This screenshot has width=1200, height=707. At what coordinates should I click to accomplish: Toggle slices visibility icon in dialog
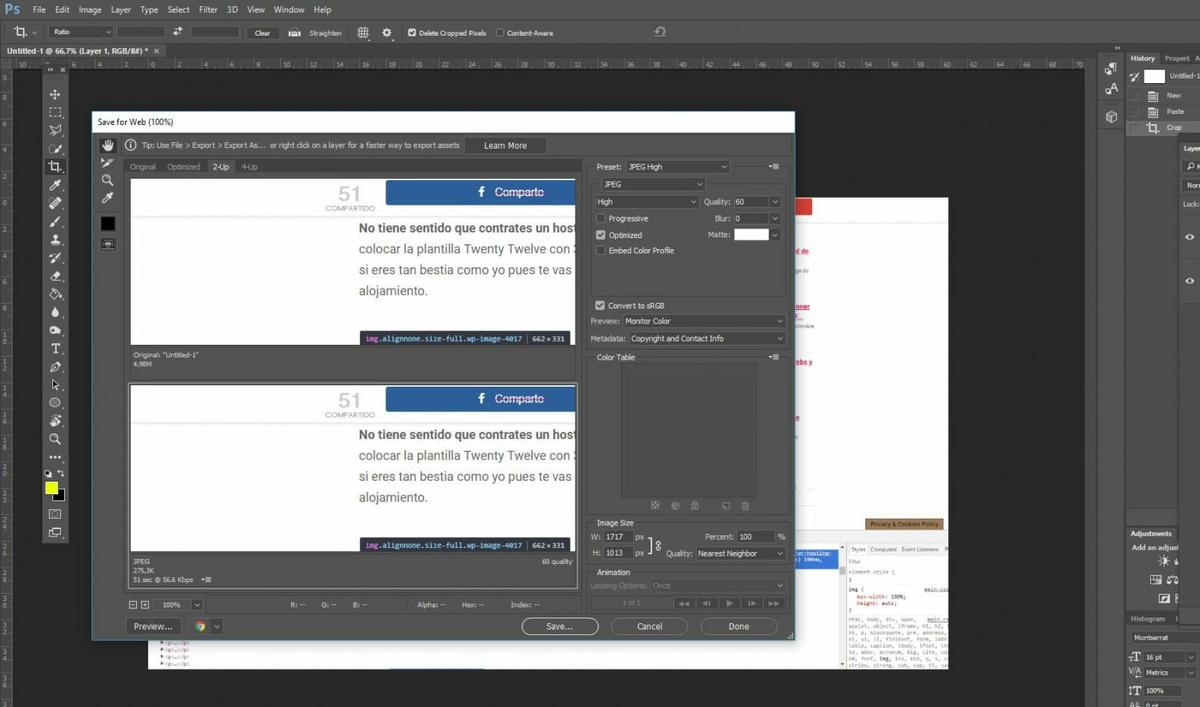click(107, 243)
